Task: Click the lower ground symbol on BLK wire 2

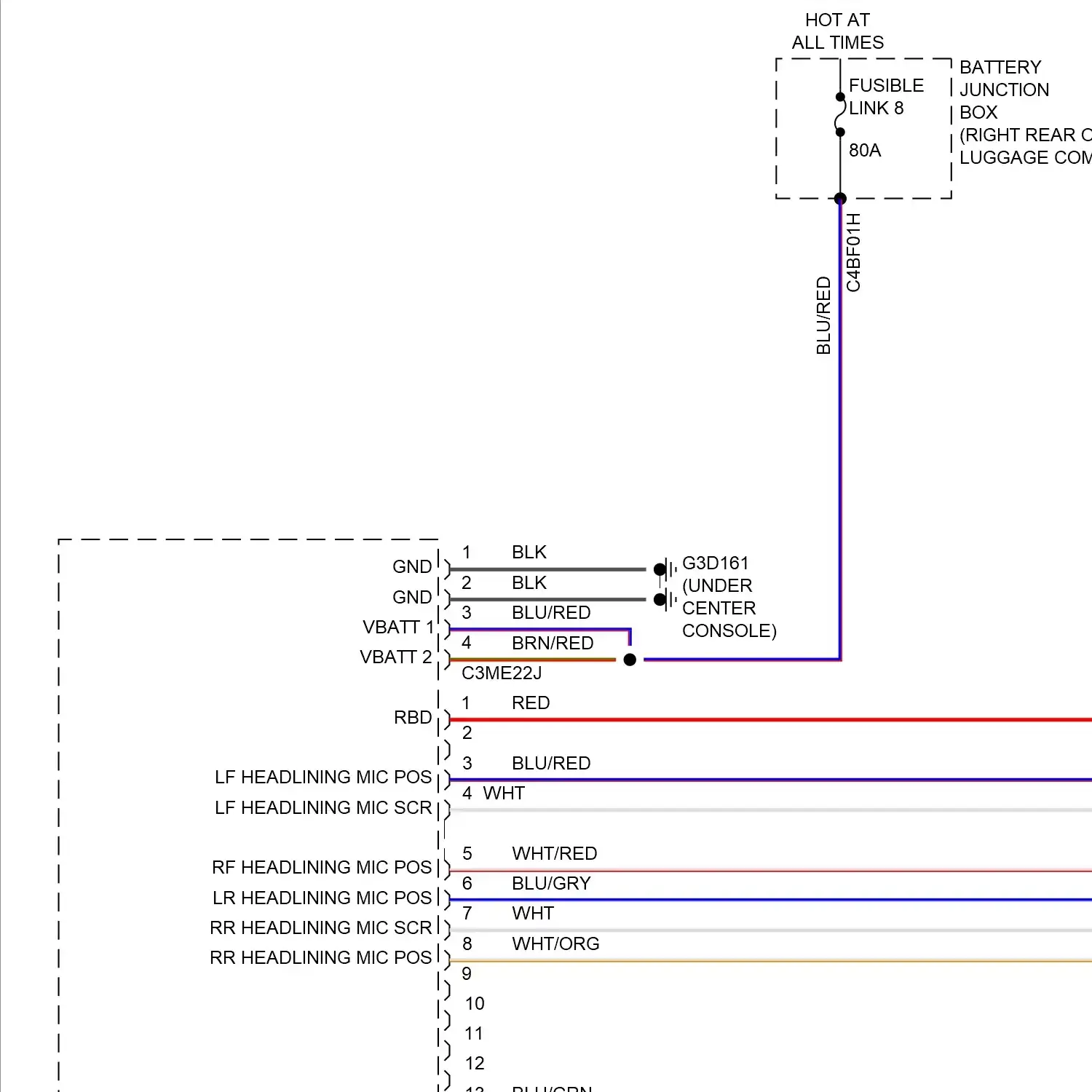Action: coord(664,600)
